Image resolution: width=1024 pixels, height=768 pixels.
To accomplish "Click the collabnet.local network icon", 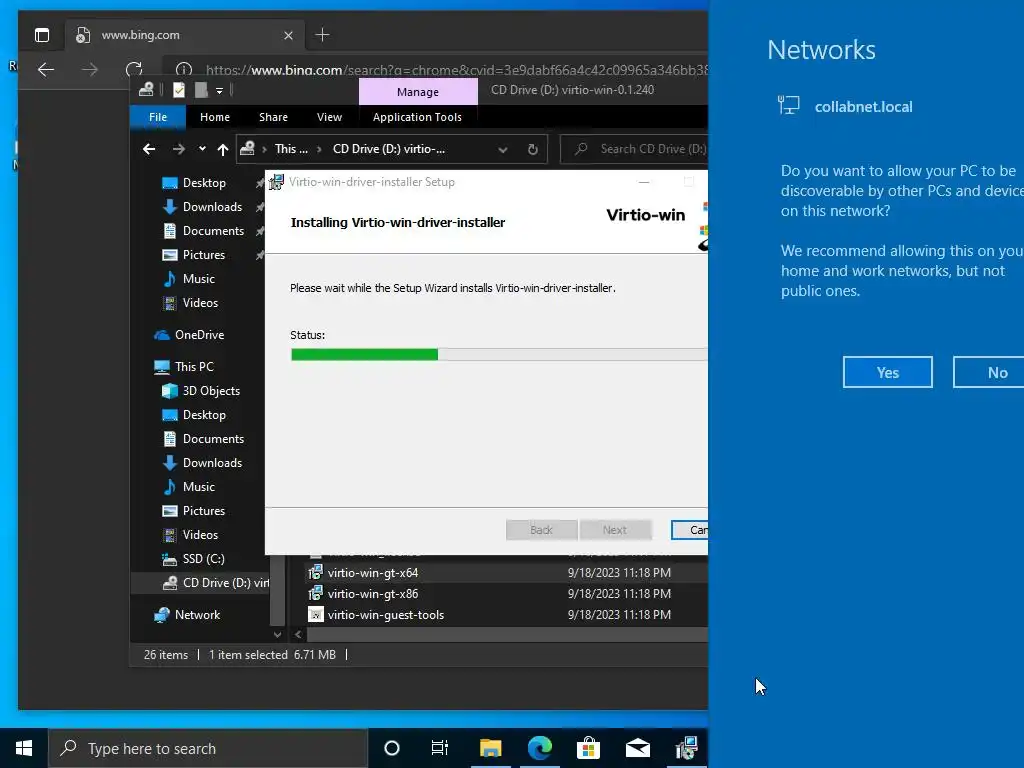I will click(x=788, y=105).
